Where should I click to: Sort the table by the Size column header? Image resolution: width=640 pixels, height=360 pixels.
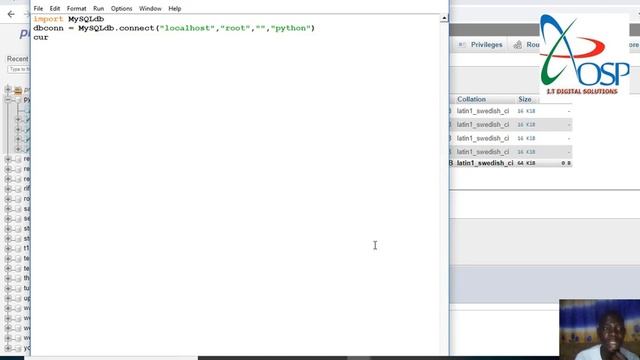click(x=524, y=99)
